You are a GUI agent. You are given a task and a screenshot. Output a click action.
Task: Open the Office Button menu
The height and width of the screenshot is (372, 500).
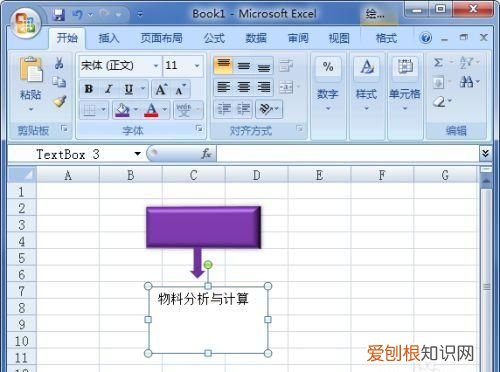click(x=26, y=22)
